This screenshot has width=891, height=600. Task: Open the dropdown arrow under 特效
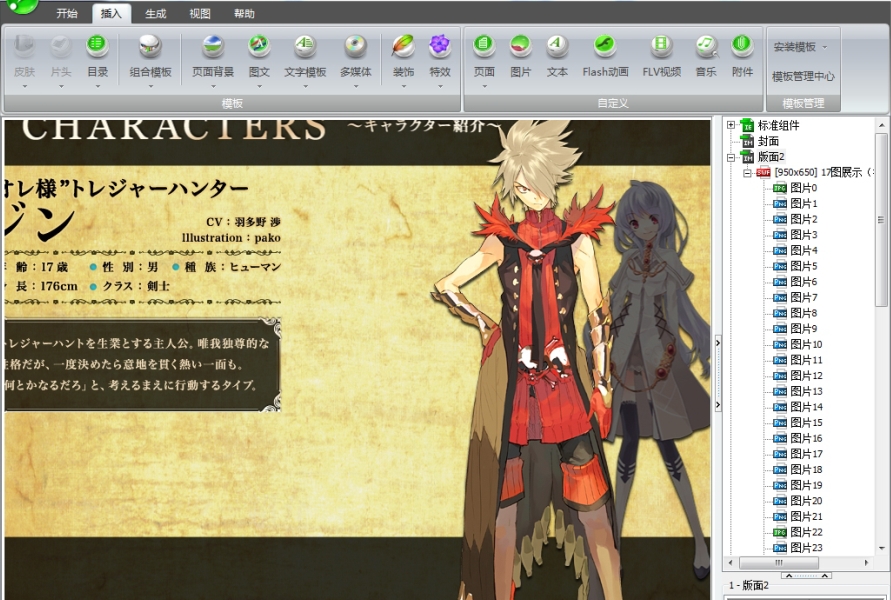click(440, 86)
